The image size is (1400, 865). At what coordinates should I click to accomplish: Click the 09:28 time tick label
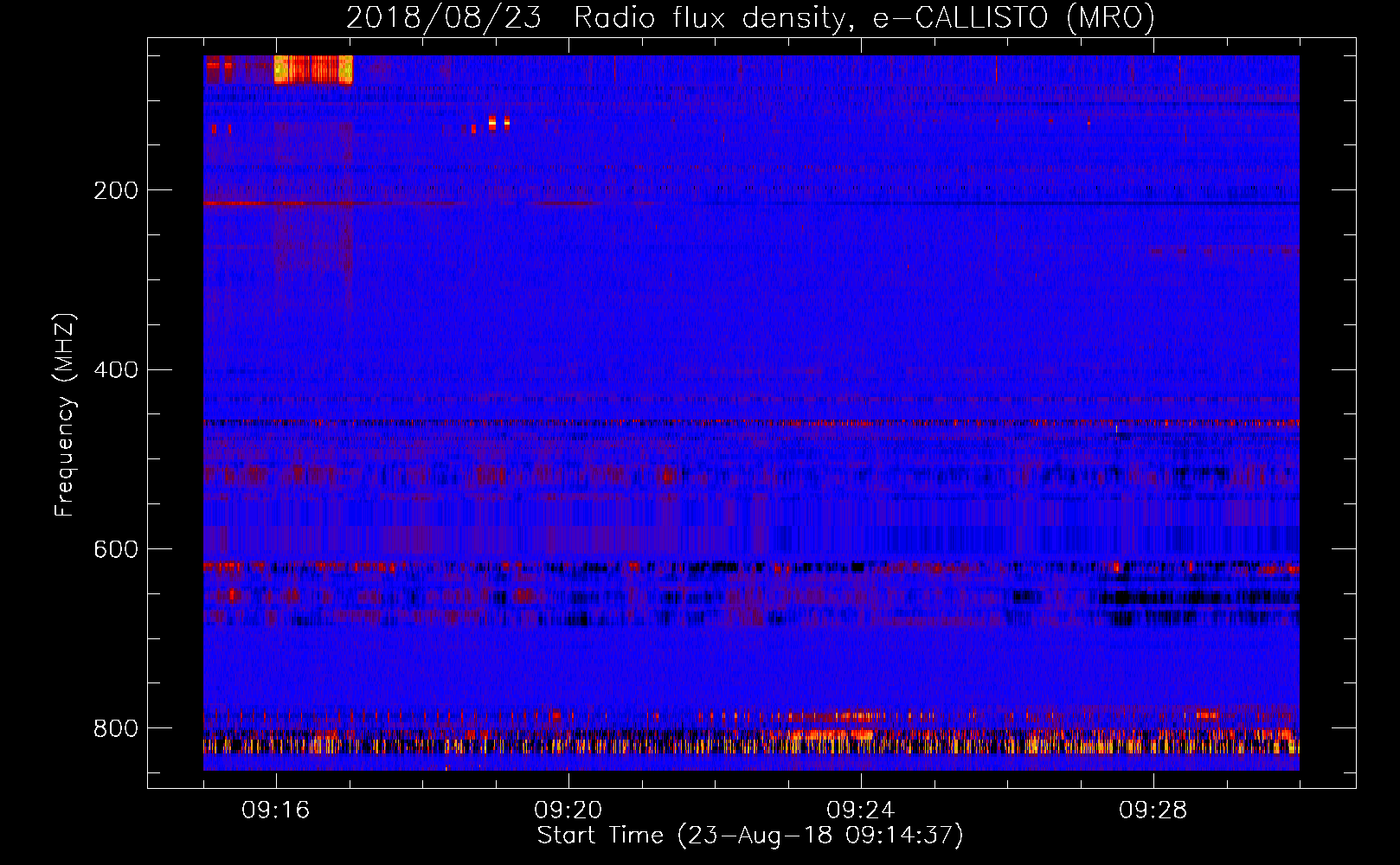tap(1153, 811)
